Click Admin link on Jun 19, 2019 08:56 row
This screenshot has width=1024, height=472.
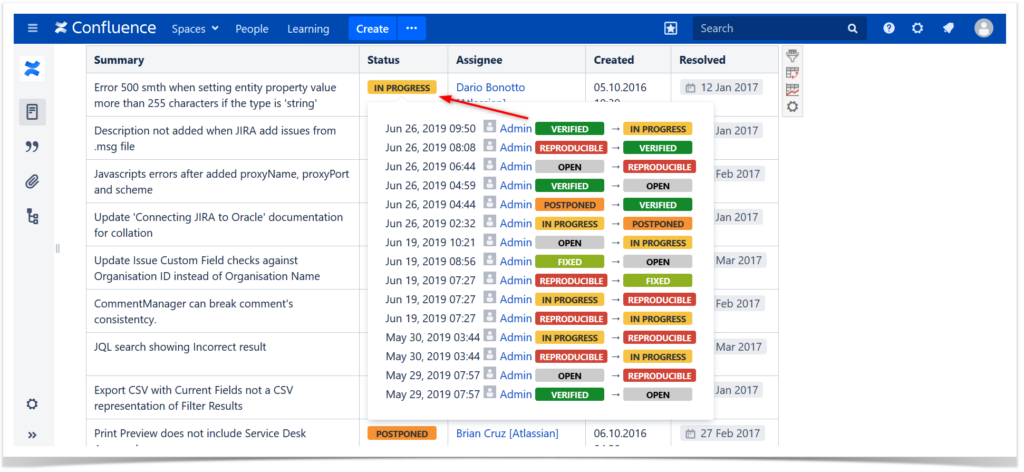click(x=516, y=261)
